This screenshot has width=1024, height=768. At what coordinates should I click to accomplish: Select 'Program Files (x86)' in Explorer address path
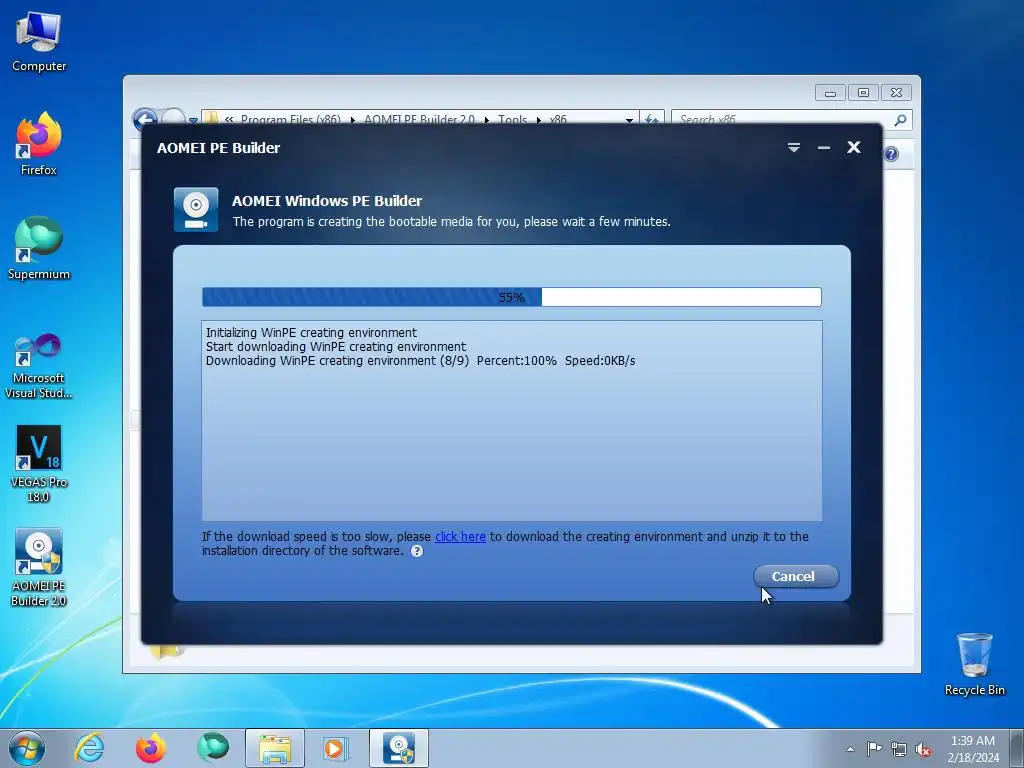291,120
